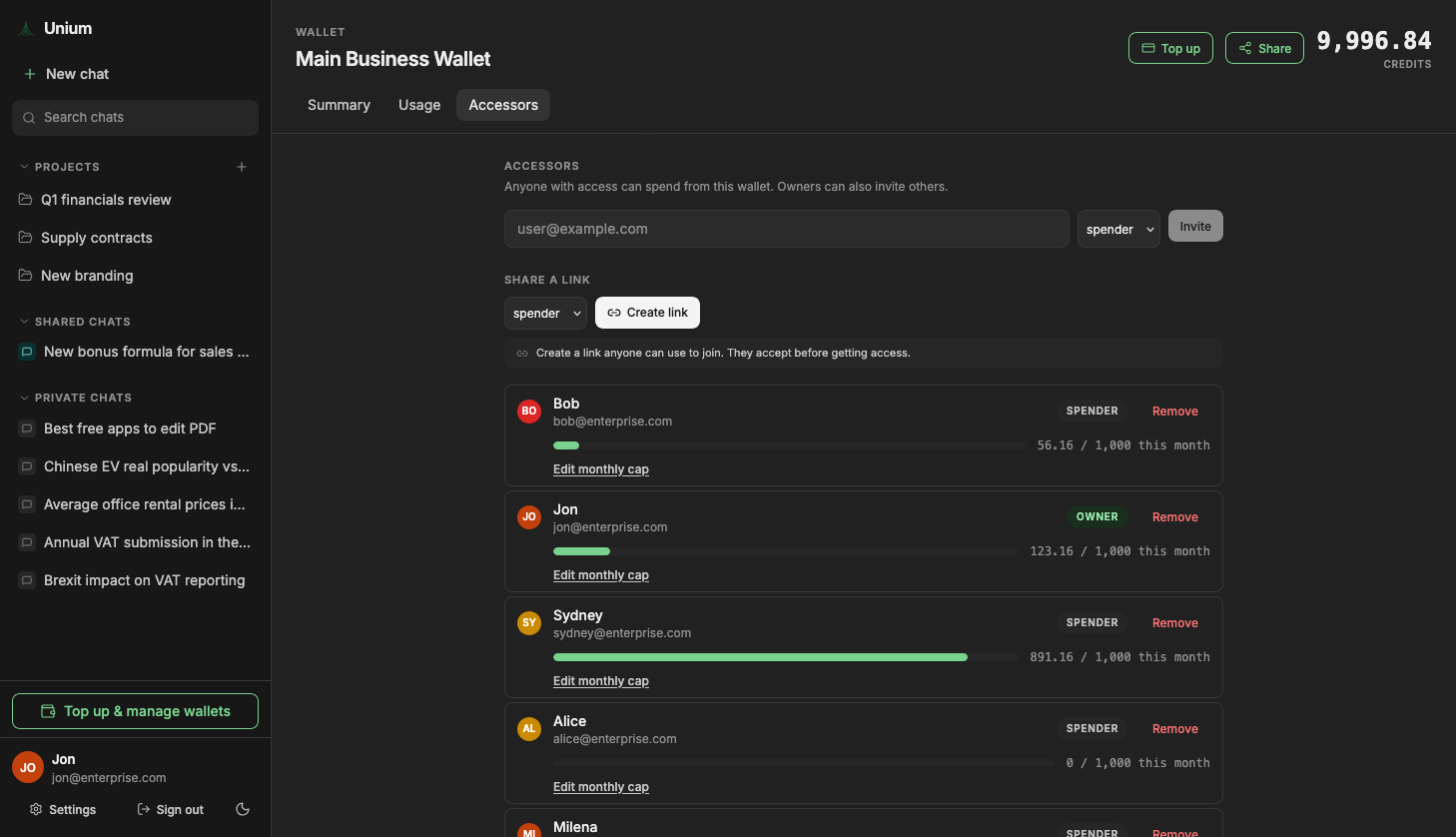The width and height of the screenshot is (1456, 837).
Task: Open Settings from the sidebar
Action: (63, 809)
